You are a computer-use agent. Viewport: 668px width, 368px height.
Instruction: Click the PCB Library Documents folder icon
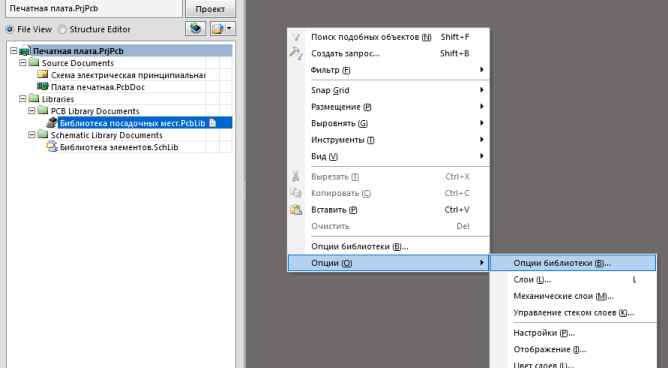coord(43,110)
